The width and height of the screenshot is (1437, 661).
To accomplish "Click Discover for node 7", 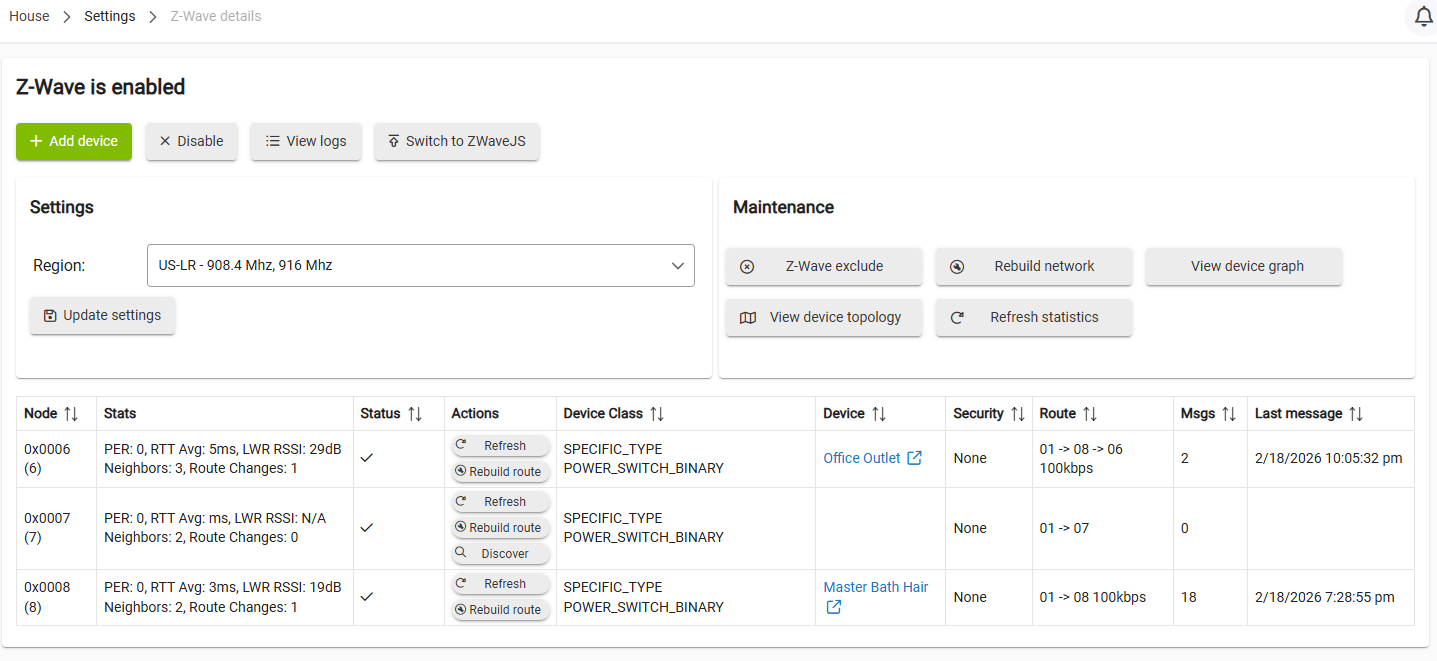I will [501, 553].
